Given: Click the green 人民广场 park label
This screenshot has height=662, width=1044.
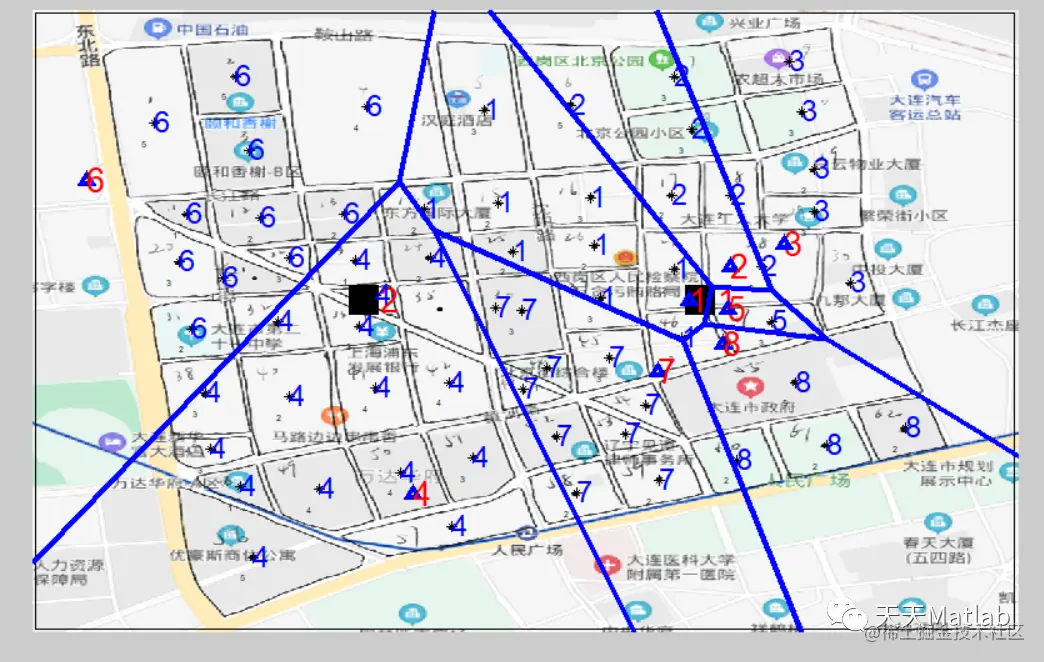Looking at the screenshot, I should [x=808, y=480].
